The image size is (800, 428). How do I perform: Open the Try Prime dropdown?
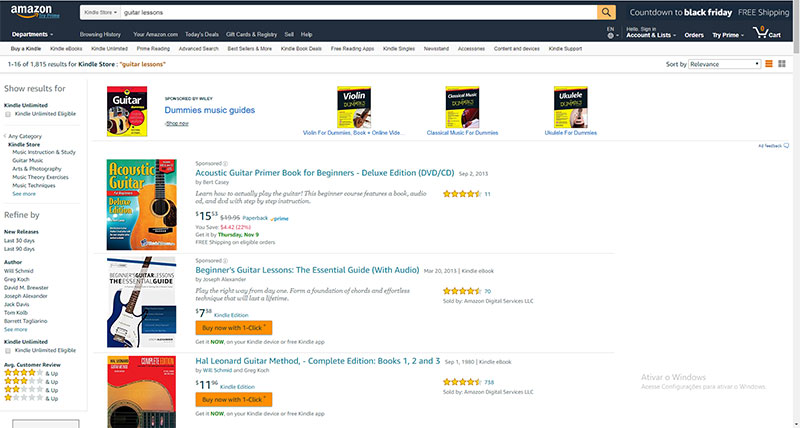click(728, 35)
